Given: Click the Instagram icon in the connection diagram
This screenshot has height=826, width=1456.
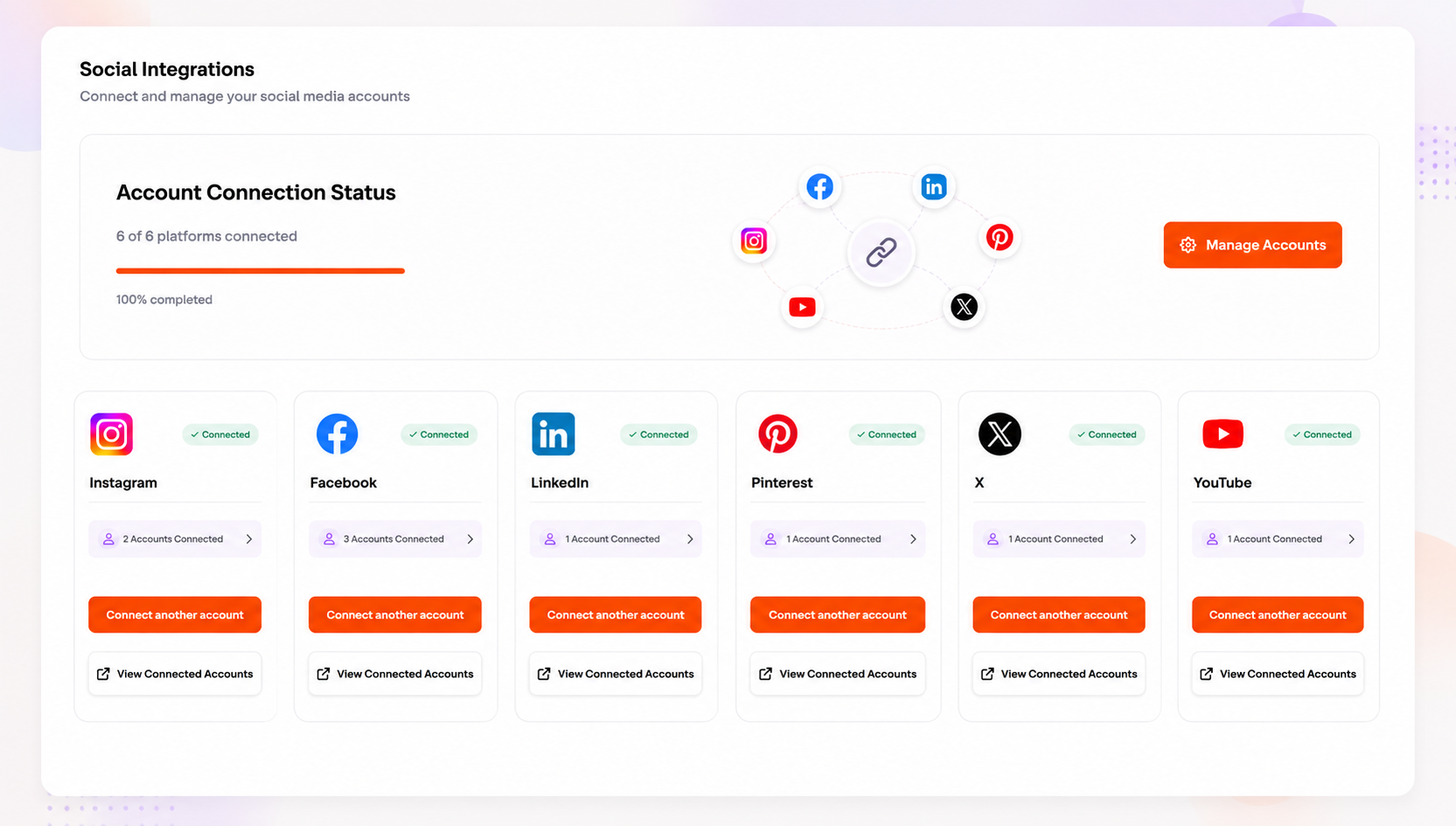Looking at the screenshot, I should point(754,240).
